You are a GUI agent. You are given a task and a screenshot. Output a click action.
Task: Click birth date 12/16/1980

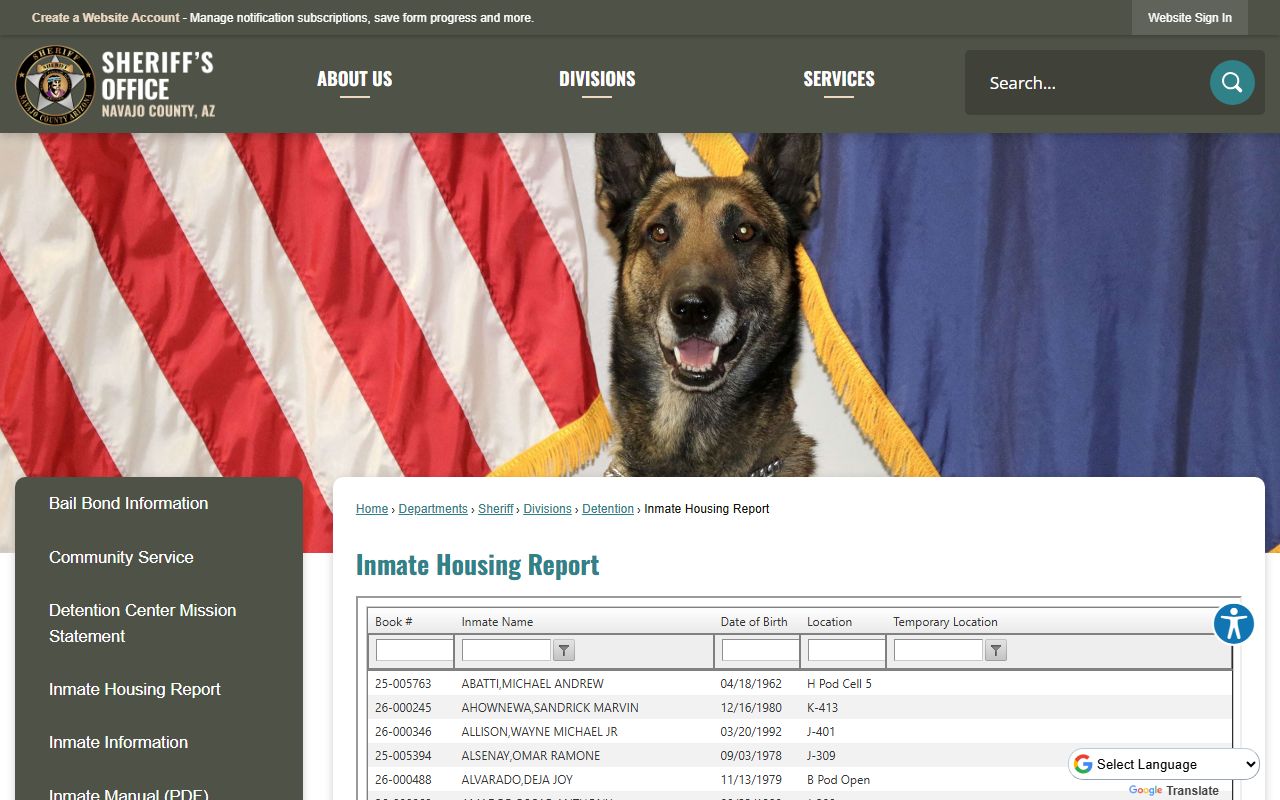coord(751,708)
